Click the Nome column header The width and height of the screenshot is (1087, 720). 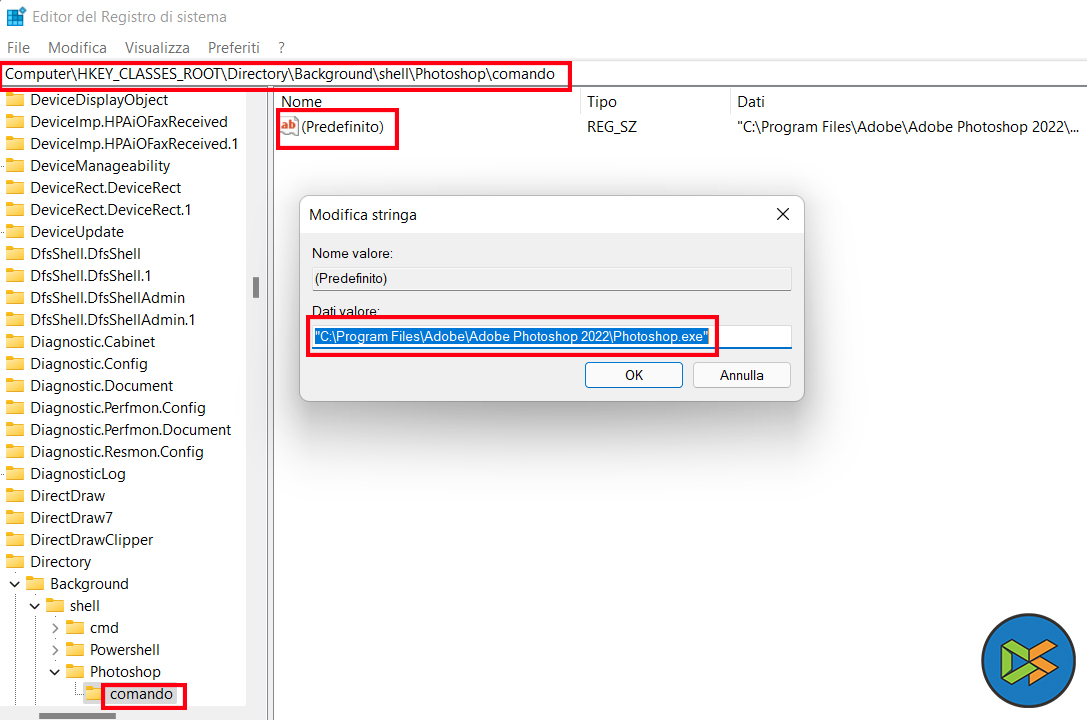click(x=302, y=102)
